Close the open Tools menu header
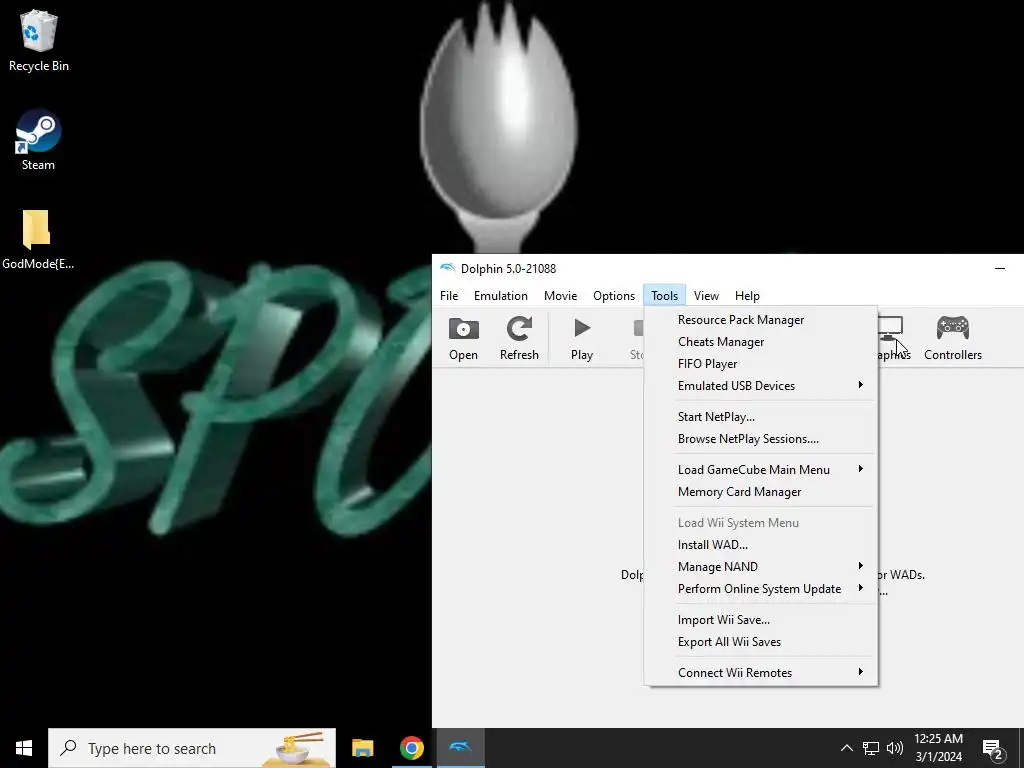 pyautogui.click(x=664, y=296)
